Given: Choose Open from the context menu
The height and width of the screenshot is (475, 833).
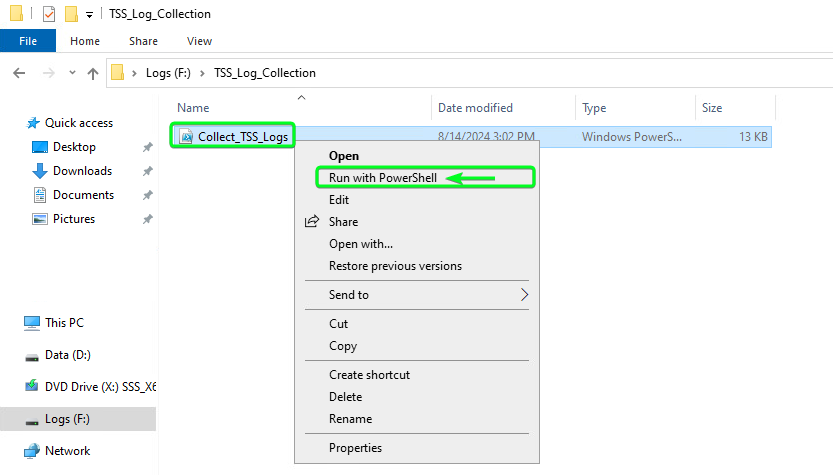Looking at the screenshot, I should point(344,156).
